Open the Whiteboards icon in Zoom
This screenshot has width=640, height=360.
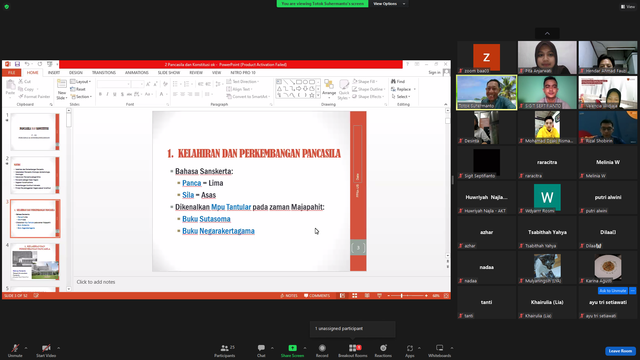[x=440, y=348]
